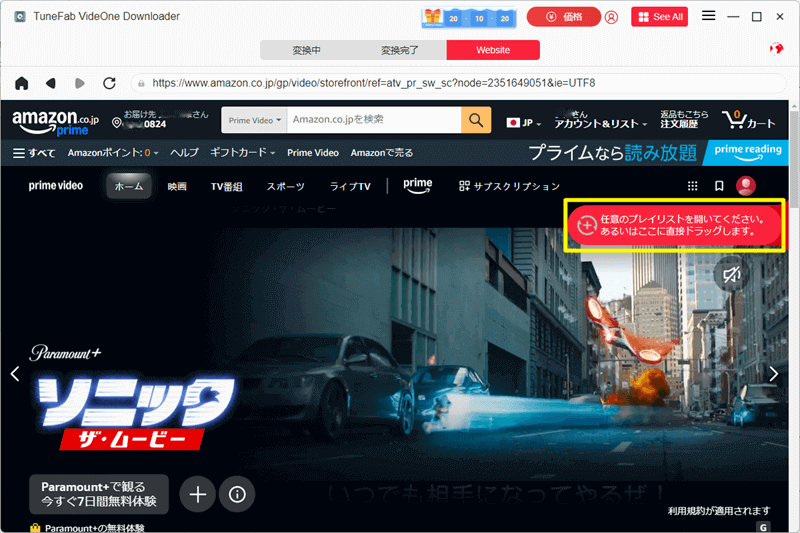Open 返品もこちら 注文履歴 link

point(684,119)
